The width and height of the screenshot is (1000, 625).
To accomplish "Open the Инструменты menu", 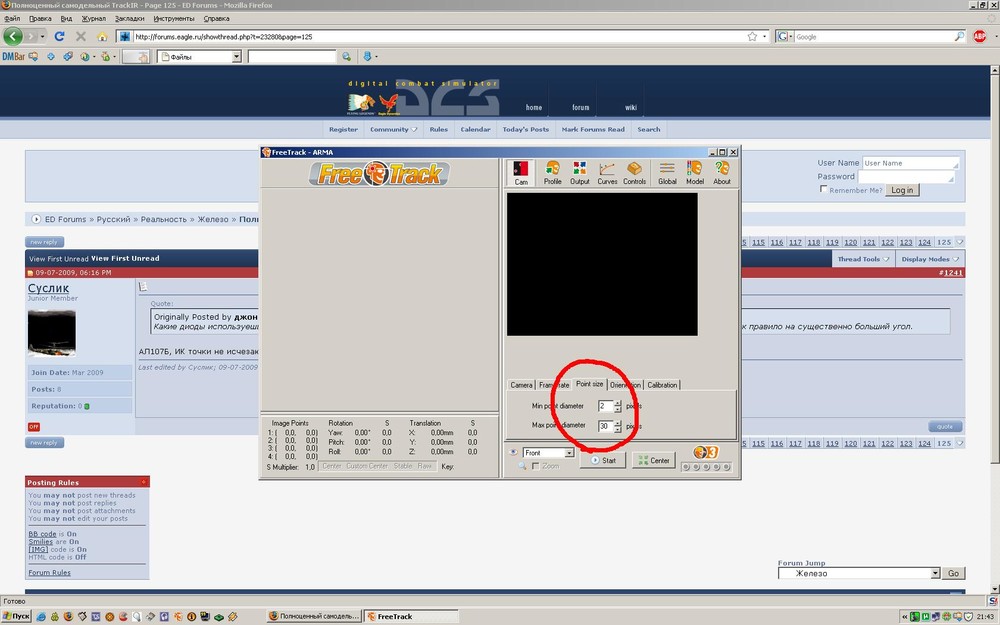I will click(x=173, y=18).
